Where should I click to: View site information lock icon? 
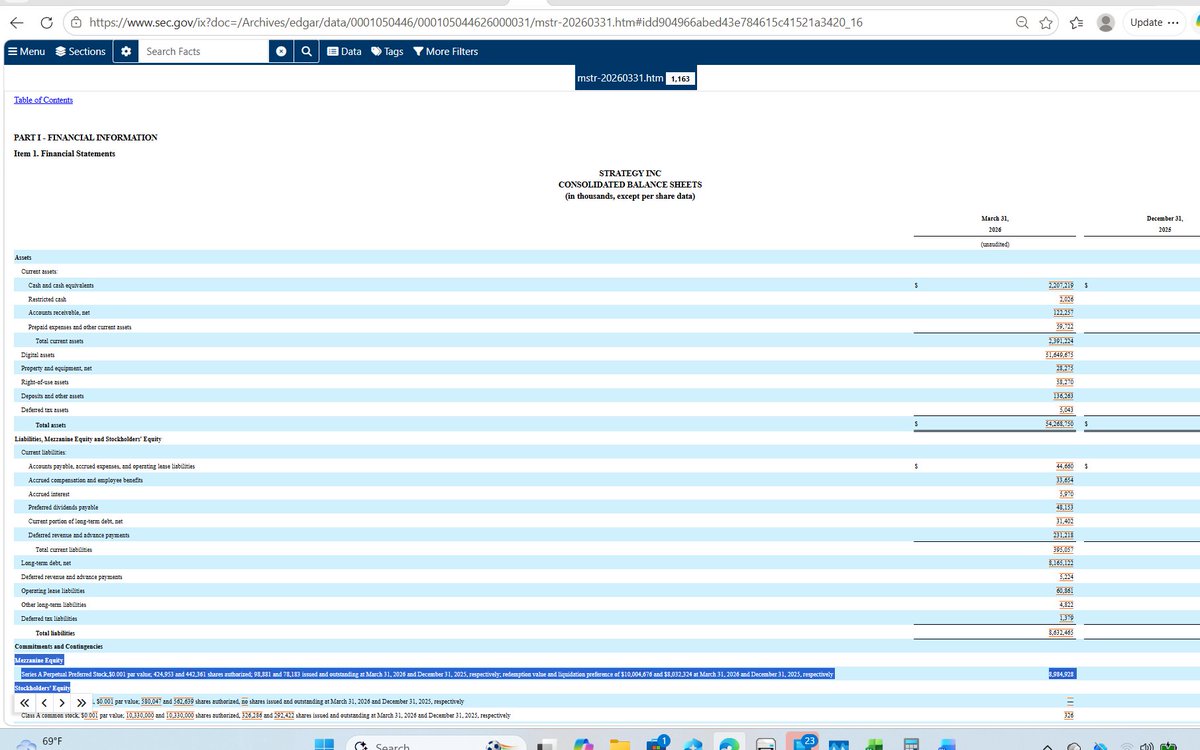coord(77,22)
